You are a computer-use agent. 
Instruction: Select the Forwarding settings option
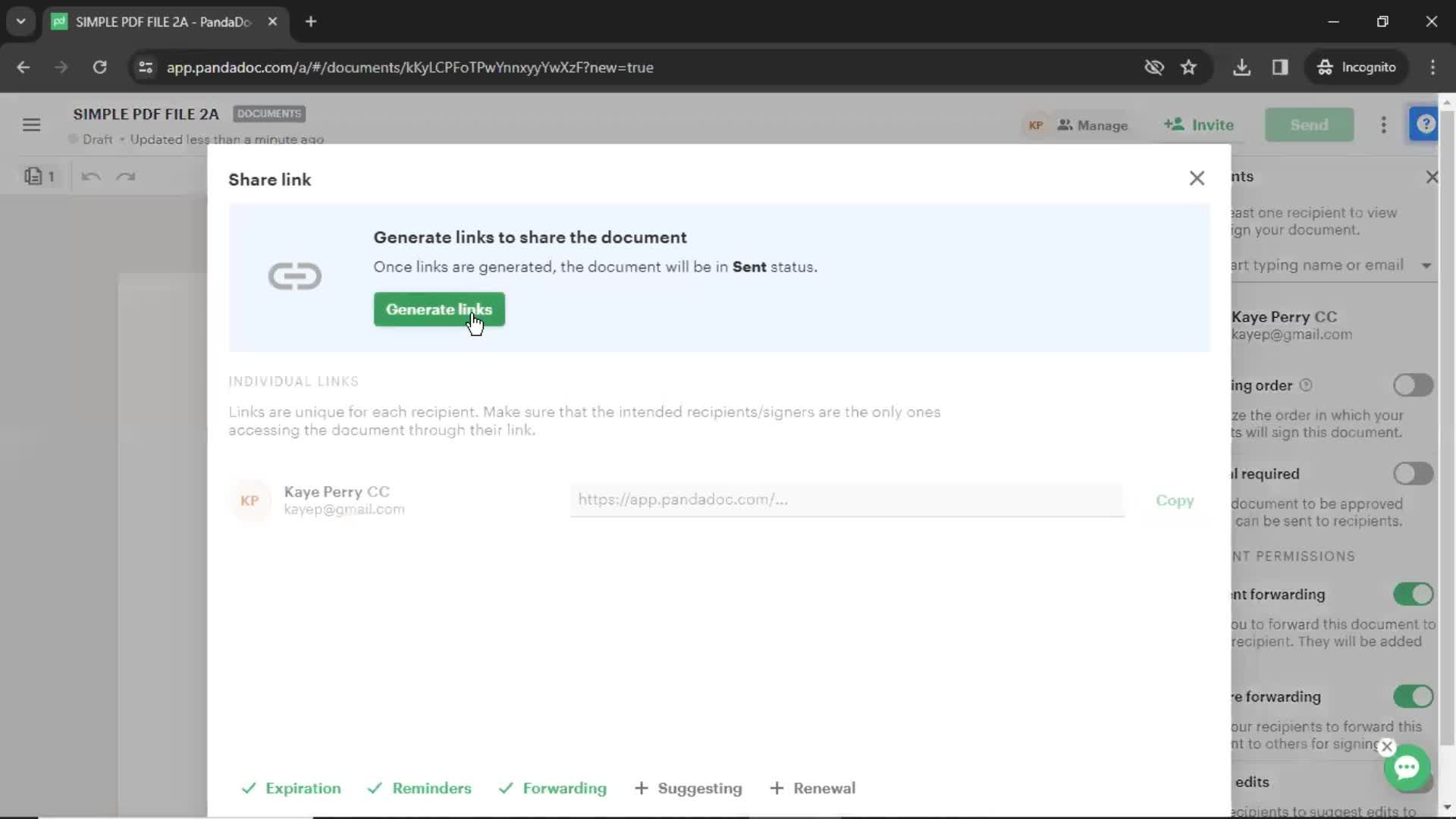[563, 788]
